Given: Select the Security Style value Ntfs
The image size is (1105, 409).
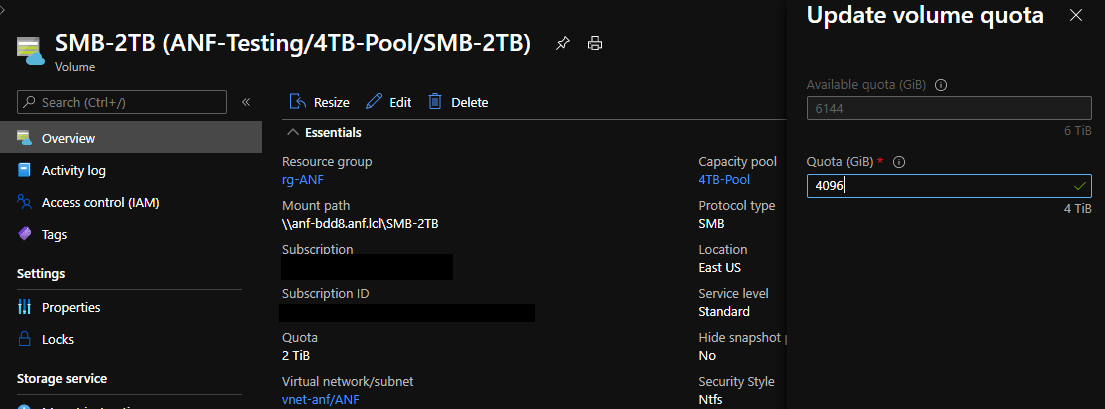Looking at the screenshot, I should click(x=710, y=400).
